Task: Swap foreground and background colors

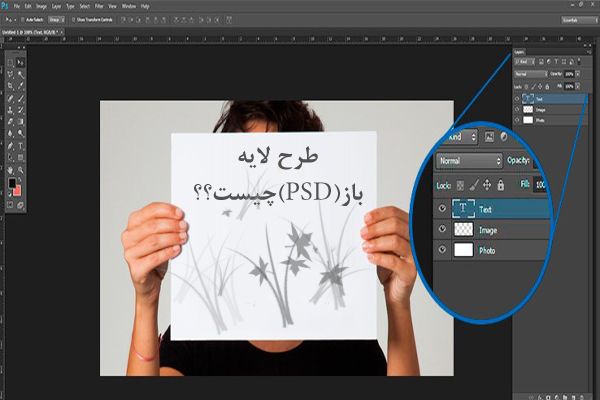Action: click(20, 179)
